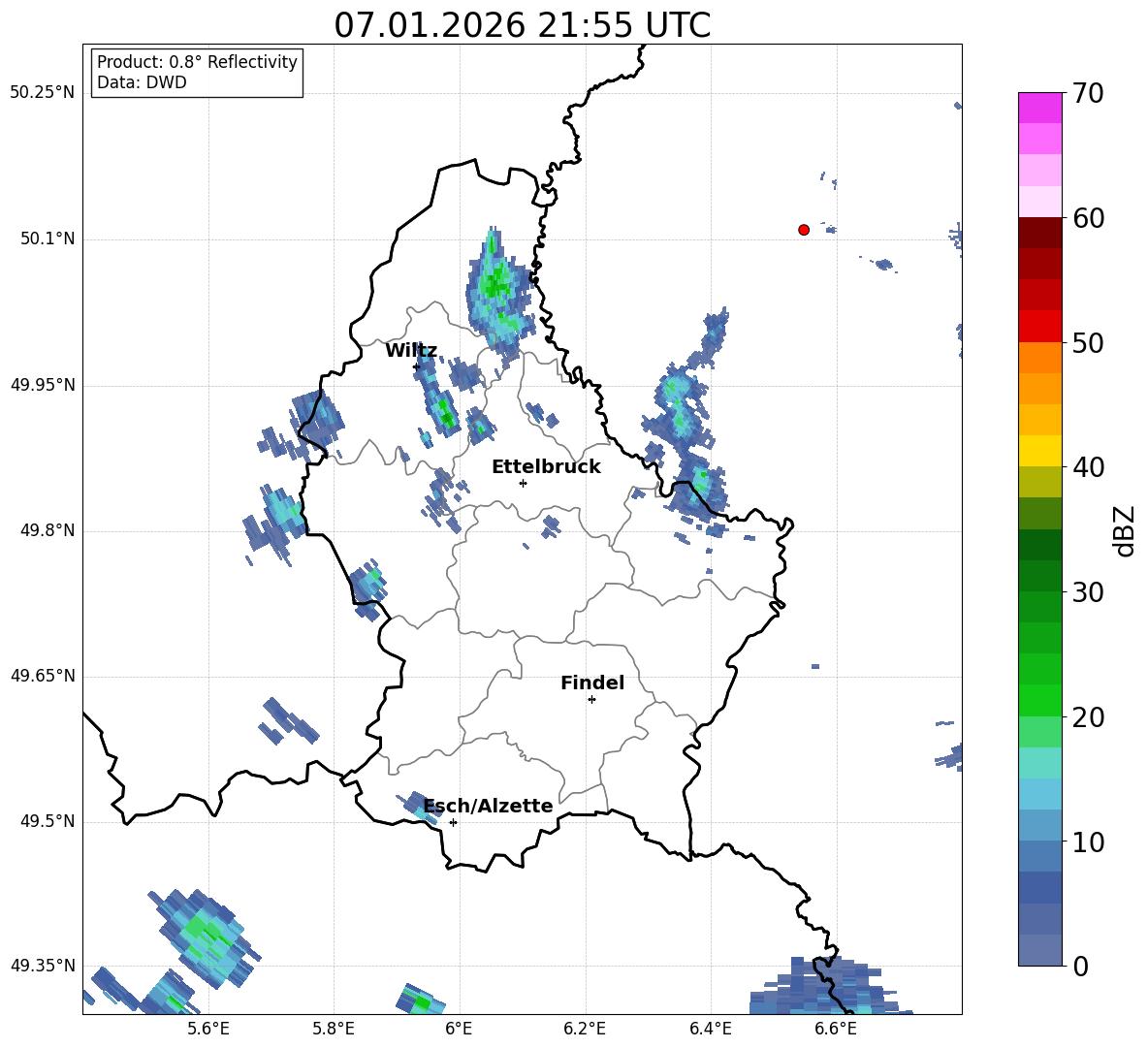Click the 5.6°E longitude label
This screenshot has width=1148, height=1048.
(208, 1029)
